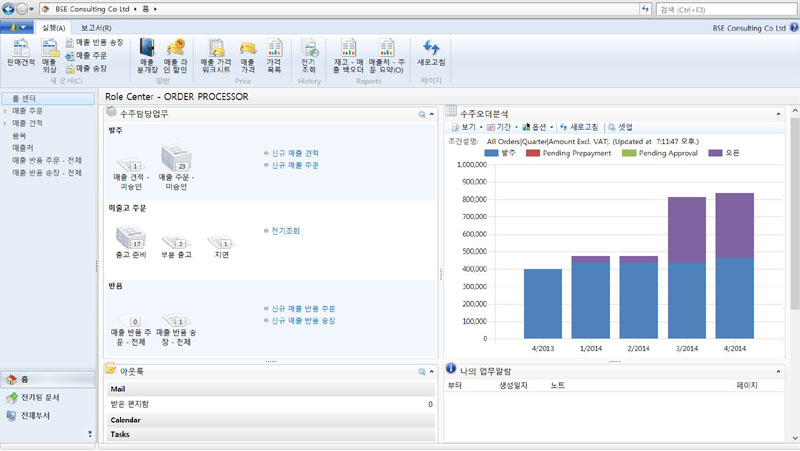Click the 오픈 purple legend swatch
This screenshot has width=800, height=451.
715,153
